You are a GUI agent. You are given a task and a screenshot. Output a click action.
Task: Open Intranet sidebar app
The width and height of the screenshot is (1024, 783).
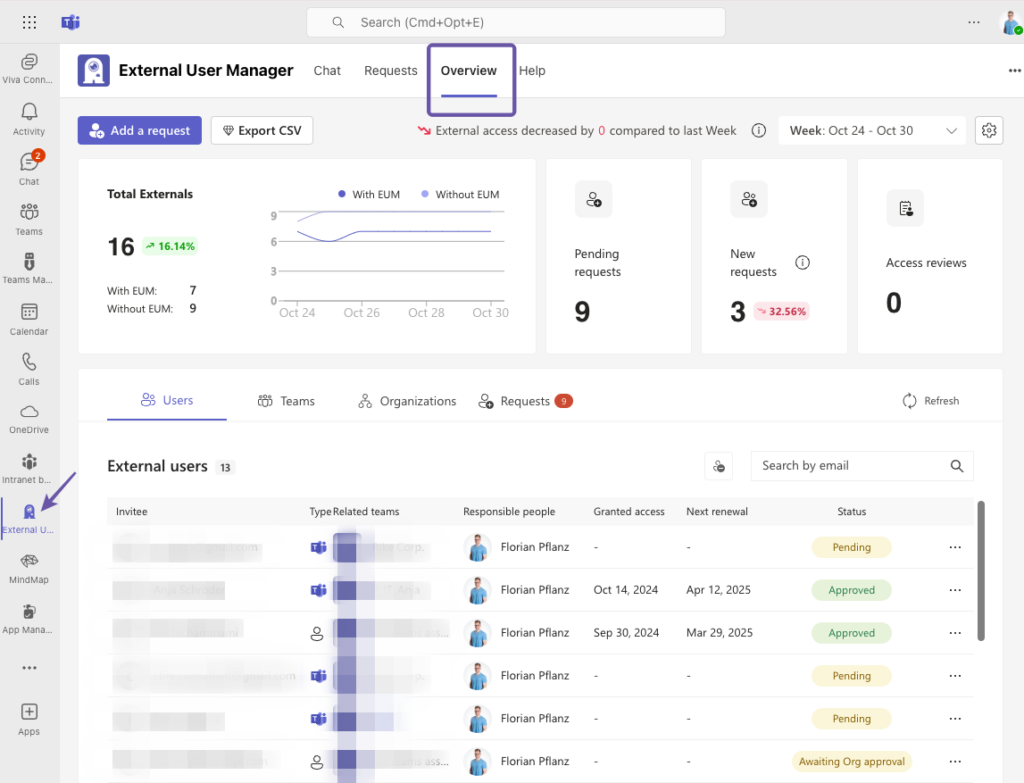[x=29, y=468]
